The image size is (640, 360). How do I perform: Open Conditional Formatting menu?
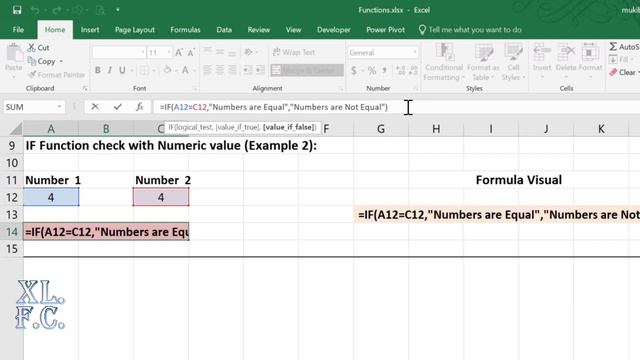[x=444, y=62]
